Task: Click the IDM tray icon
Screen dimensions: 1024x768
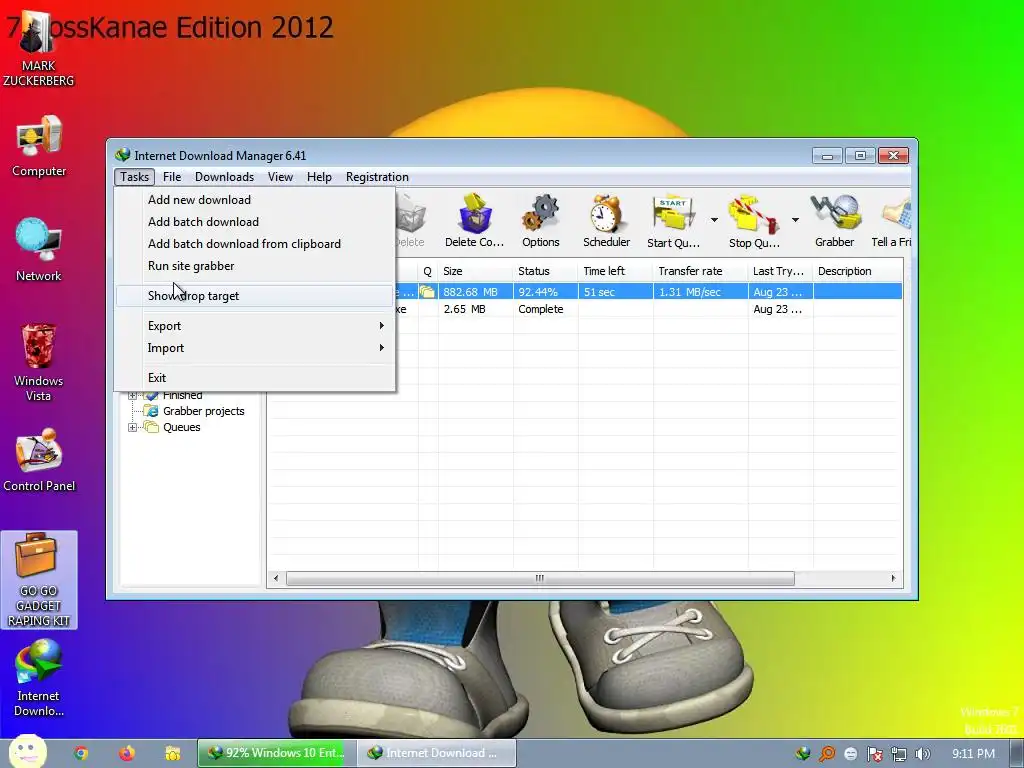Action: click(803, 754)
